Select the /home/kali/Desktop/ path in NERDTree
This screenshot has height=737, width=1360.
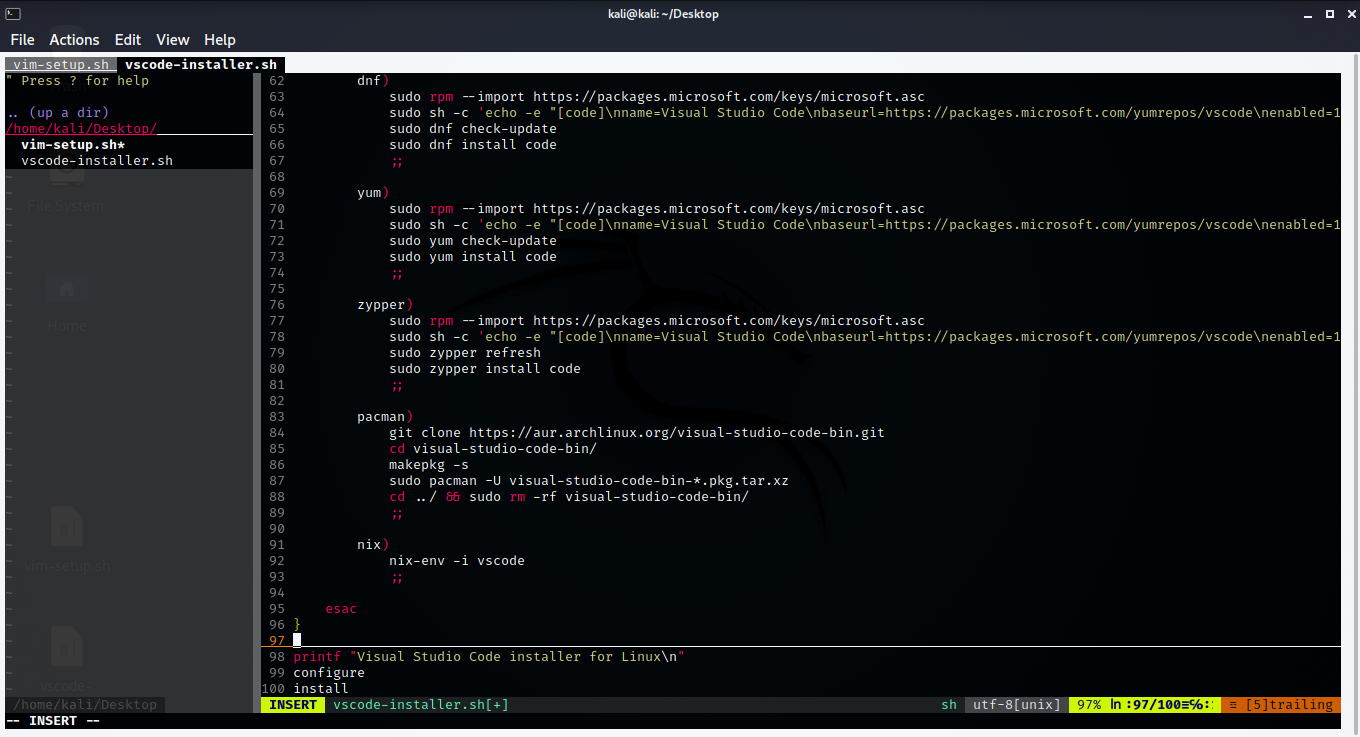point(81,129)
